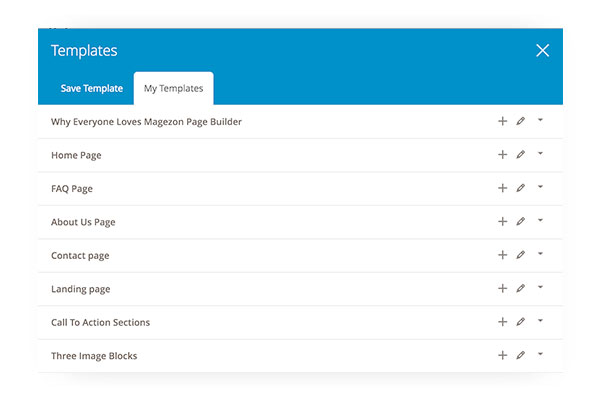
Task: Click the 'Contact page' template name
Action: (80, 256)
